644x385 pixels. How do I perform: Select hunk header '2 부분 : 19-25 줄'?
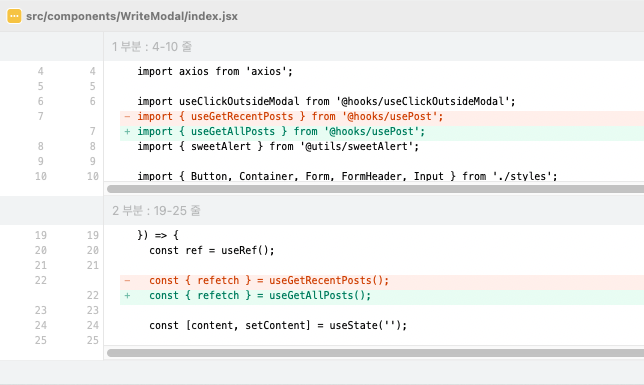156,210
